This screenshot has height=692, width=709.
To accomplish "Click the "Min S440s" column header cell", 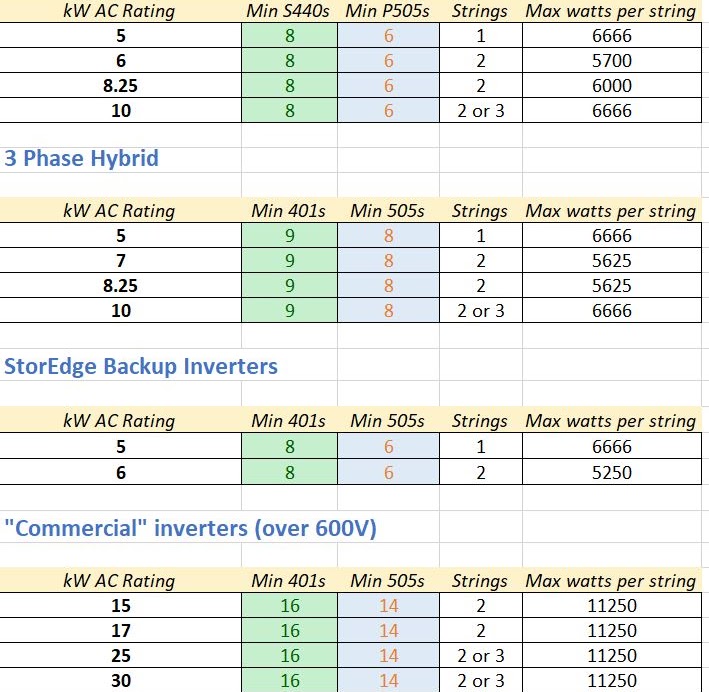I will coord(289,12).
